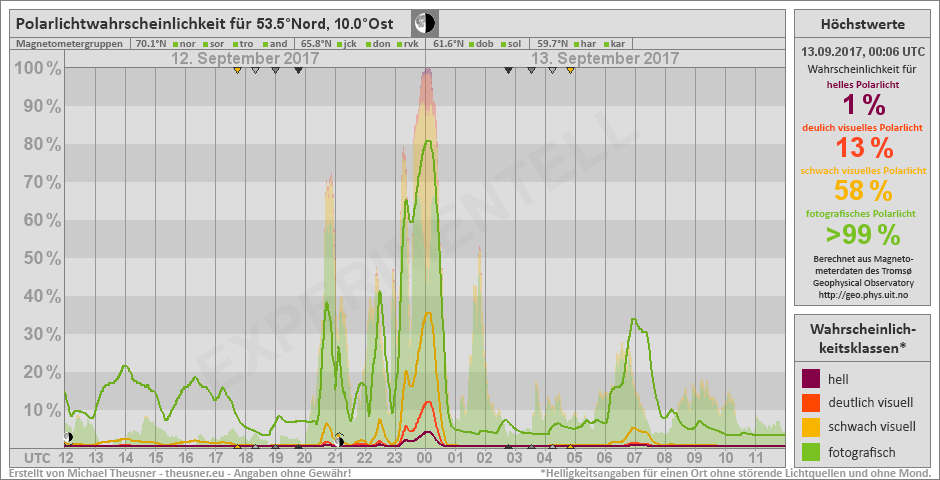Click the 58 % schwach visuelles value
940x480 pixels.
863,190
